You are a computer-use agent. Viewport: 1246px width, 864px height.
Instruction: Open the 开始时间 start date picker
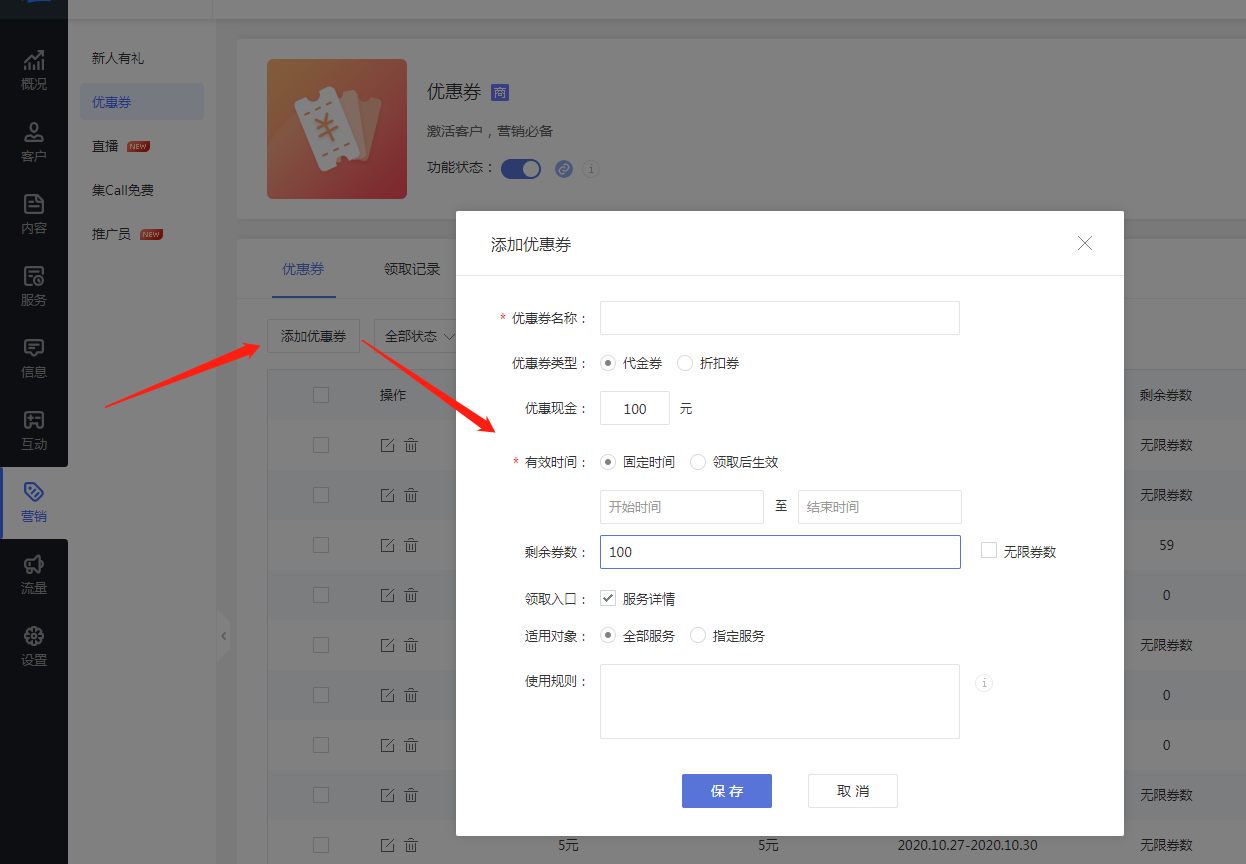(682, 507)
